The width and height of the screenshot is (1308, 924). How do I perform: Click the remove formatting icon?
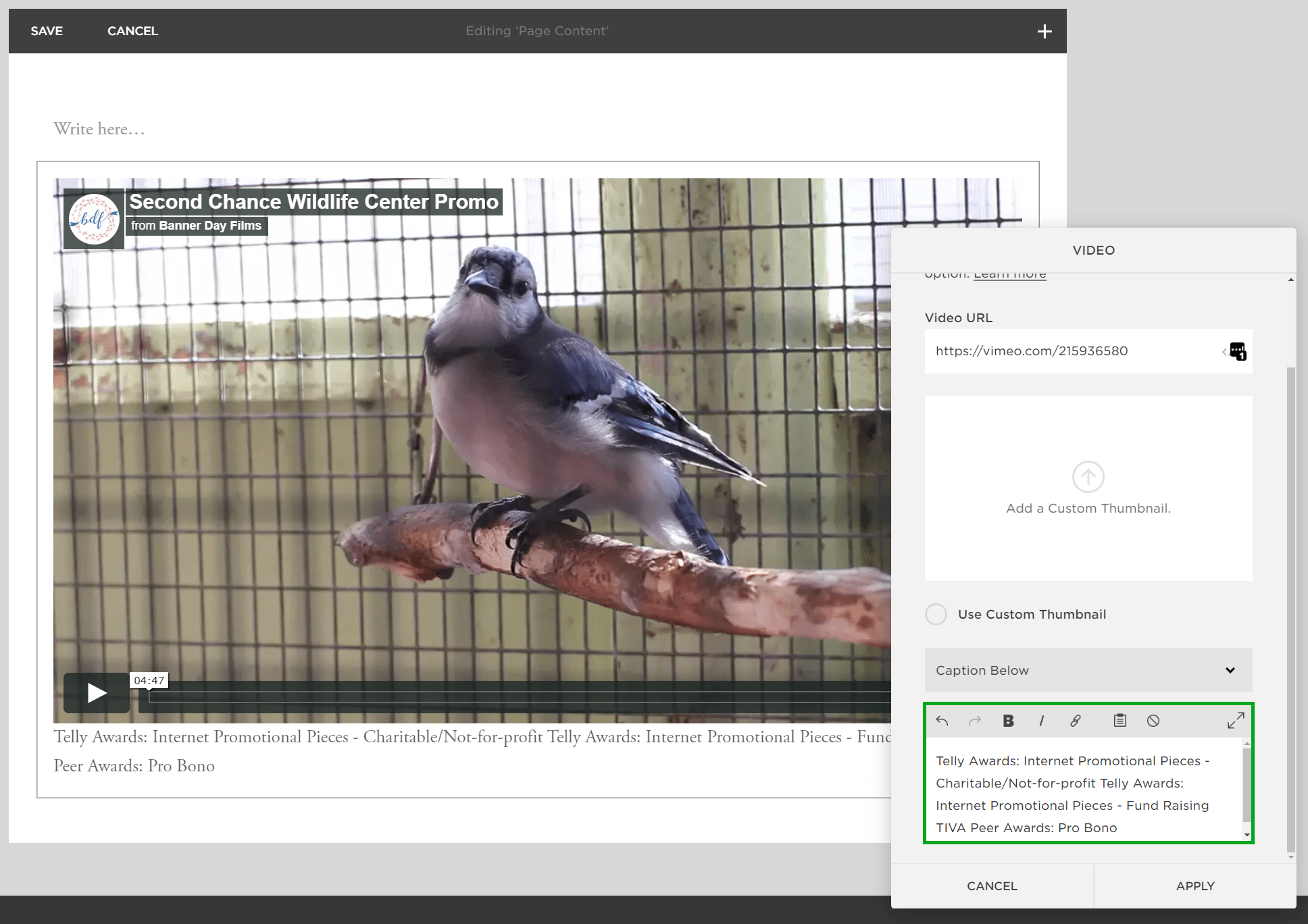(x=1153, y=721)
